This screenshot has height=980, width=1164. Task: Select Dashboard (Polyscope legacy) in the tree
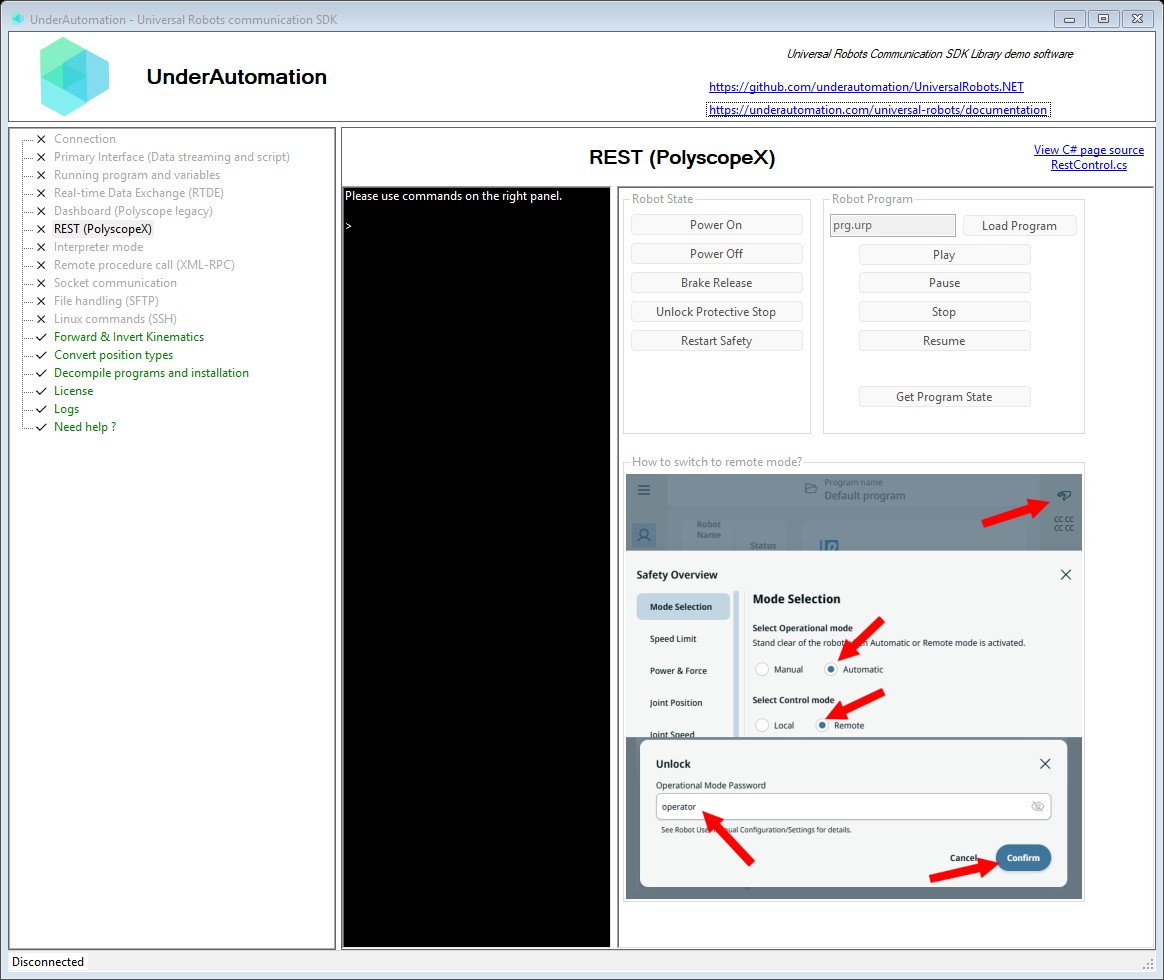point(133,211)
